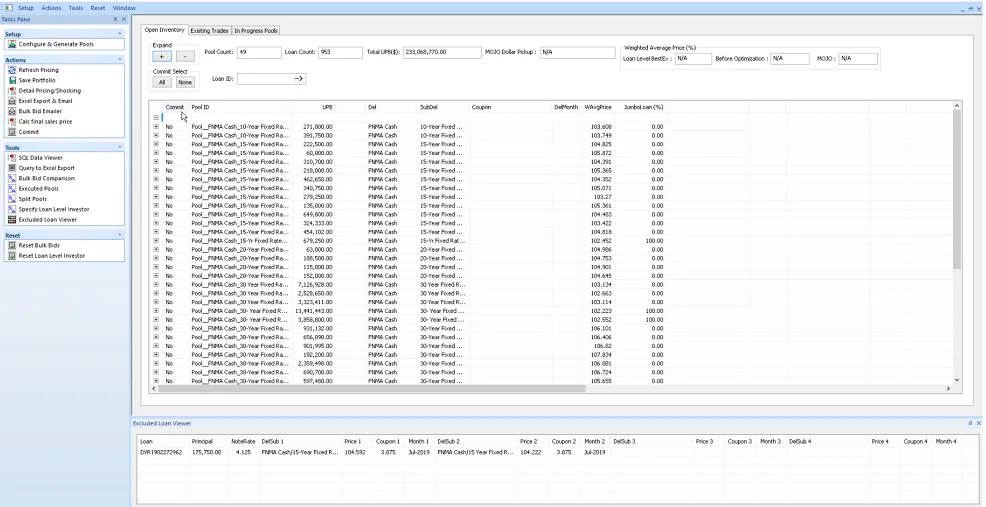The width and height of the screenshot is (986, 507).
Task: Sort by the UPB column header
Action: tap(327, 108)
